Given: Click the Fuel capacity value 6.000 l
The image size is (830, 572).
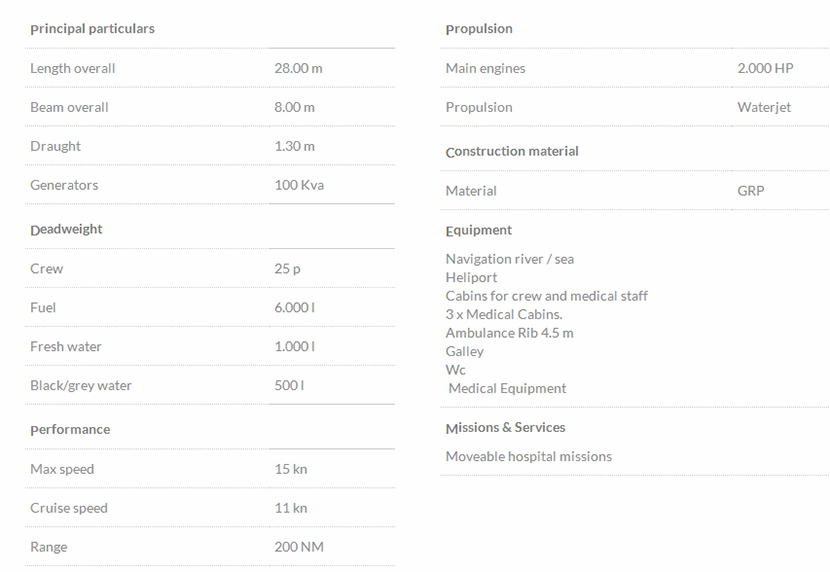Looking at the screenshot, I should point(294,308).
